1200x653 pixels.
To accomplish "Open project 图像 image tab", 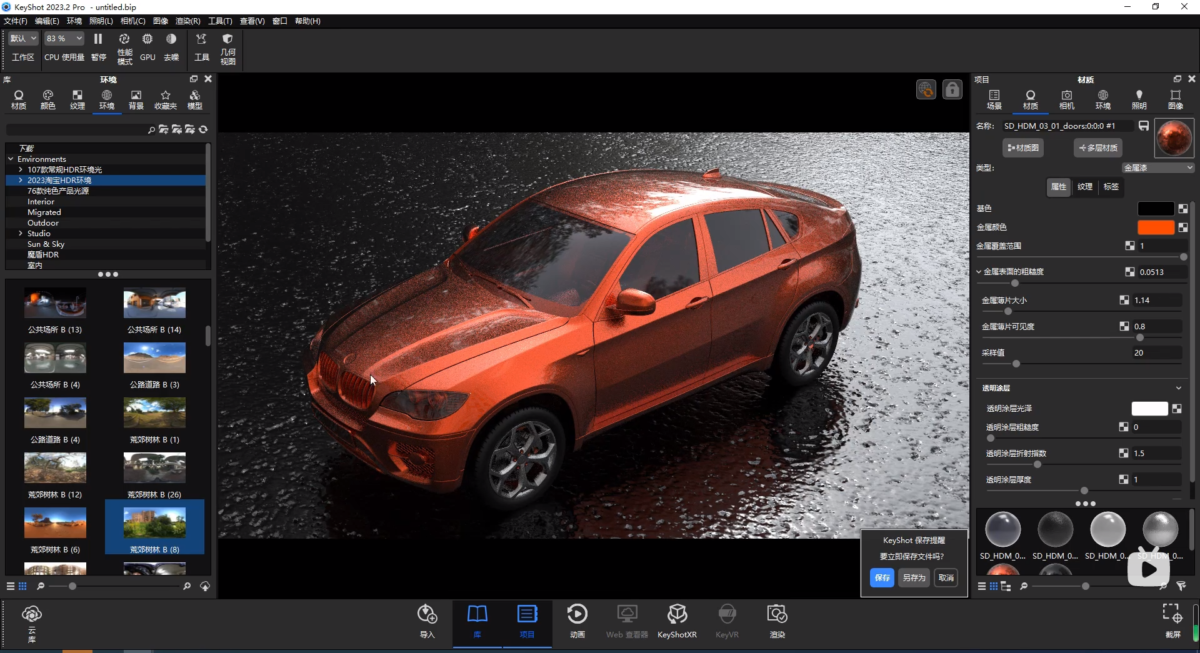I will click(x=1175, y=99).
